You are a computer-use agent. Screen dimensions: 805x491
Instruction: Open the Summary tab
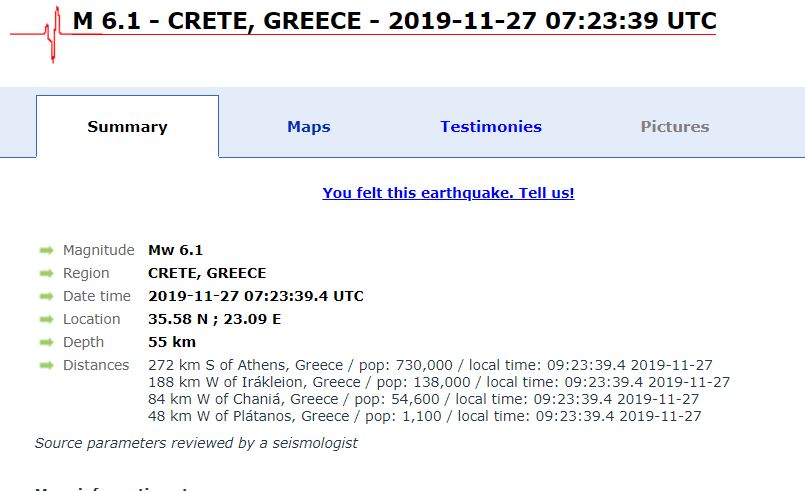[127, 126]
